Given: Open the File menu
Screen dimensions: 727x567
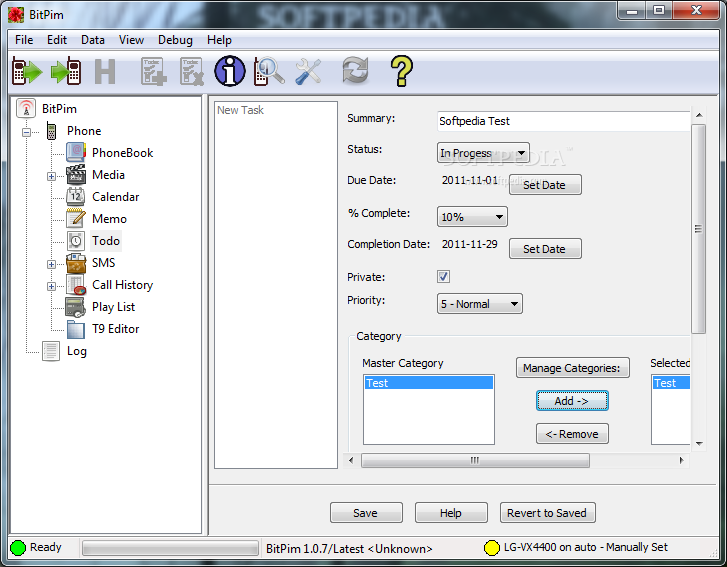Looking at the screenshot, I should pyautogui.click(x=24, y=40).
